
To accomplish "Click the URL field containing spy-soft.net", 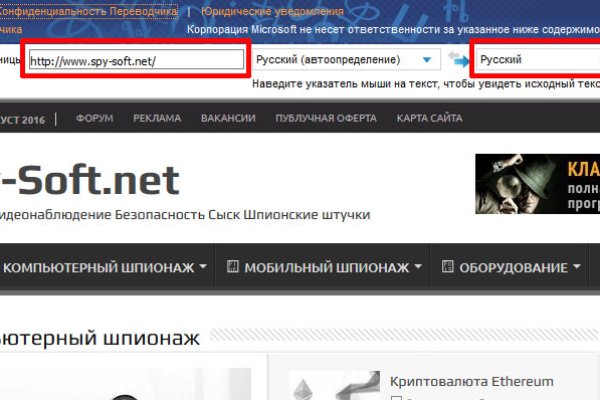I will [x=137, y=60].
